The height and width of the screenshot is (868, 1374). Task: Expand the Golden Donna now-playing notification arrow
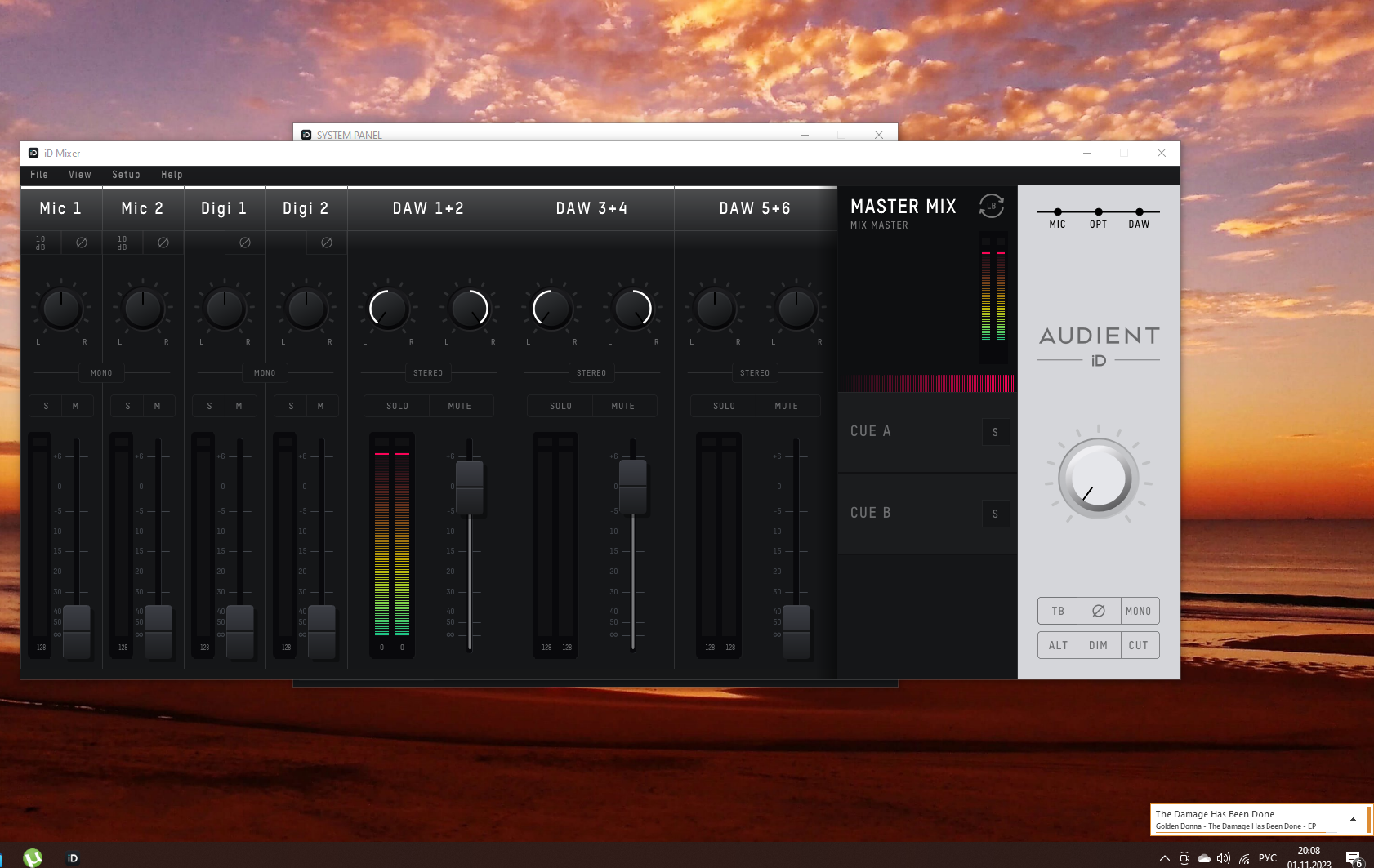[x=1353, y=820]
